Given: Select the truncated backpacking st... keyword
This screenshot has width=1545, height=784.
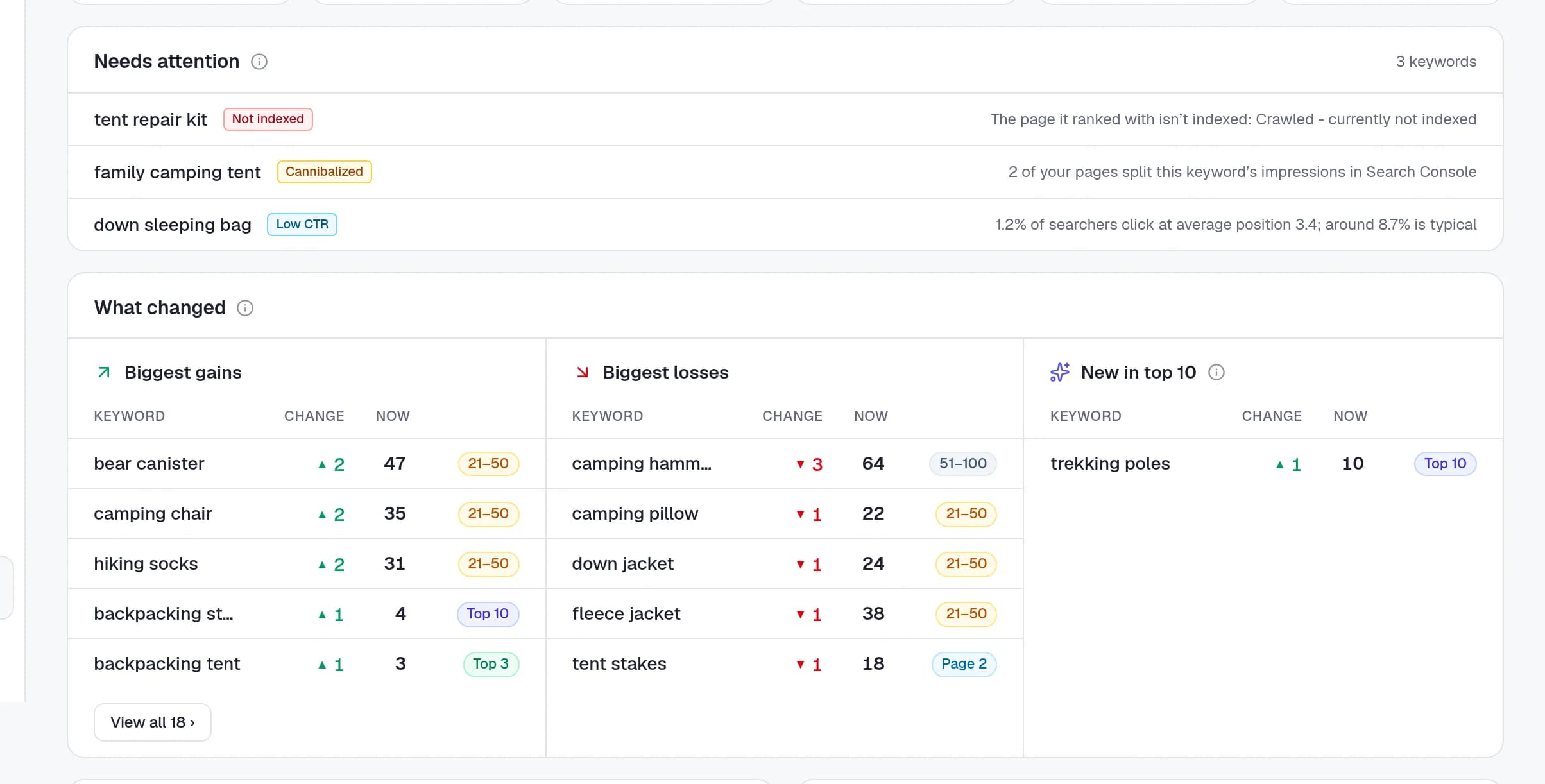Looking at the screenshot, I should pyautogui.click(x=164, y=613).
